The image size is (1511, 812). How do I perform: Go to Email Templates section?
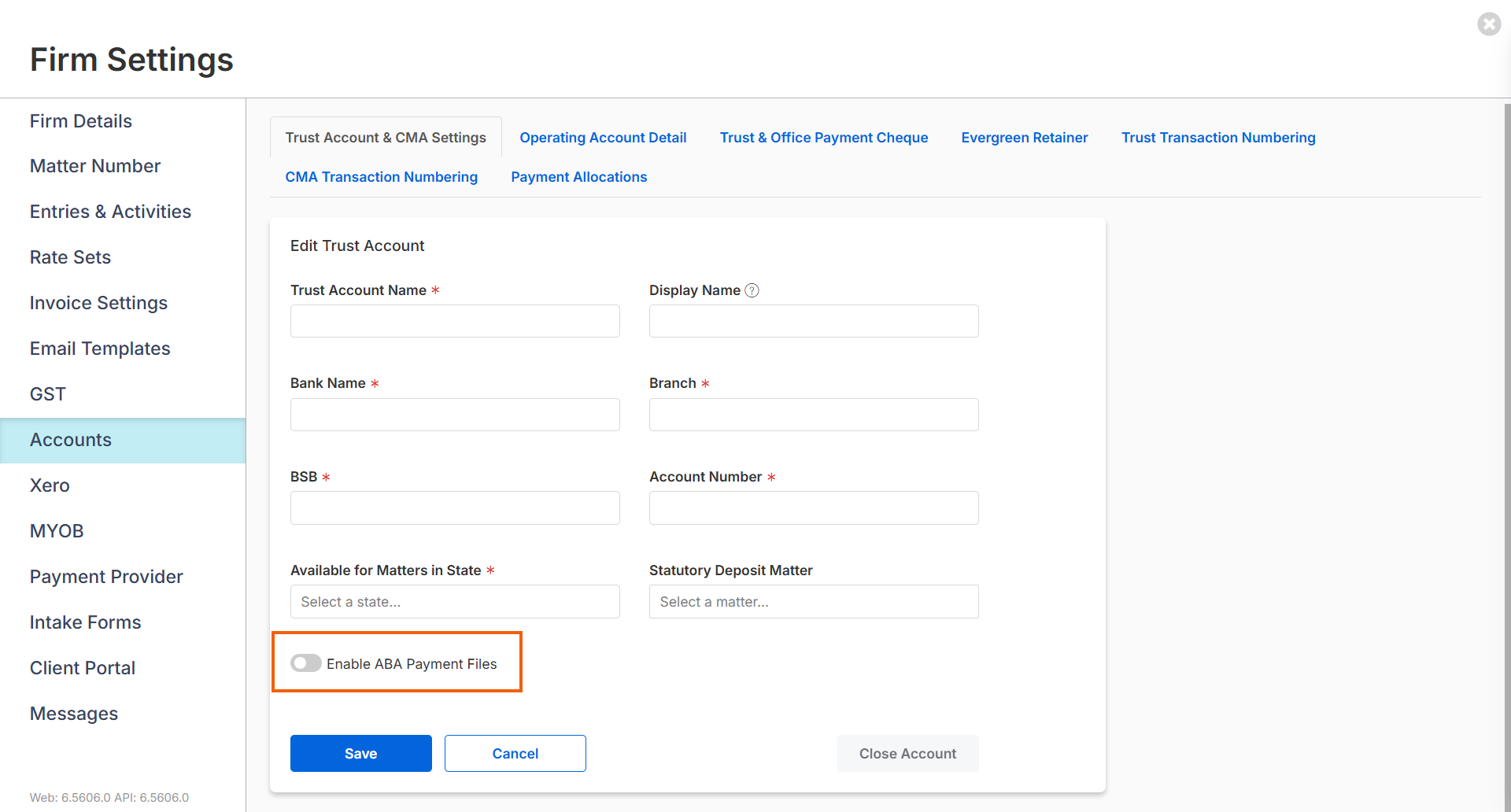pos(123,349)
